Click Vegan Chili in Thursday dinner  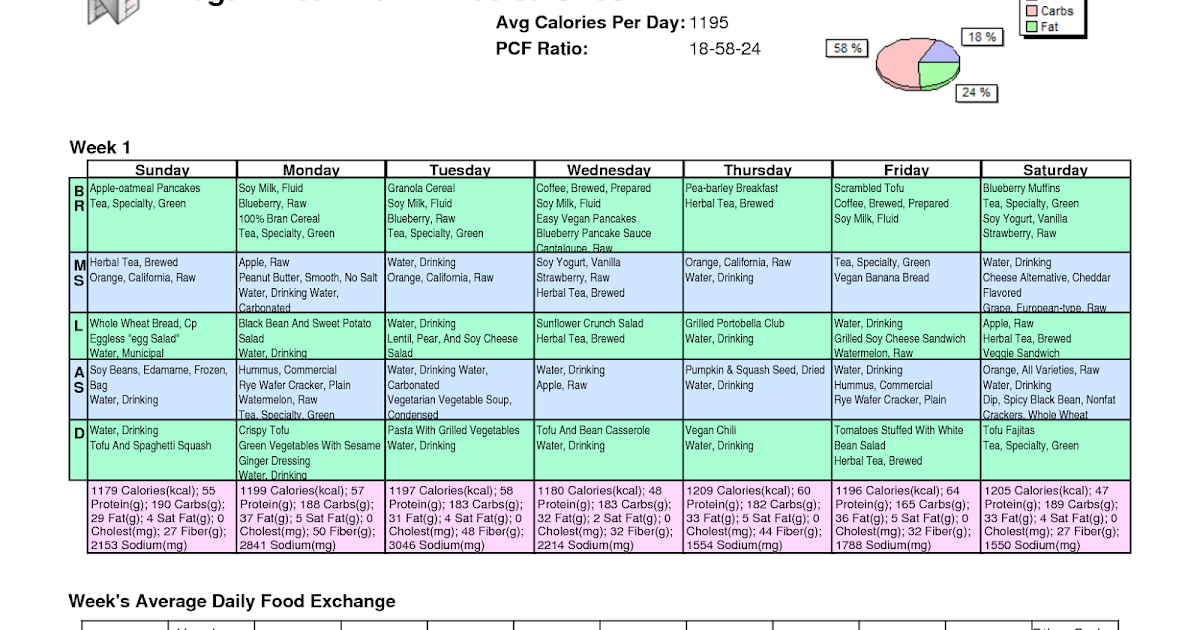coord(711,431)
